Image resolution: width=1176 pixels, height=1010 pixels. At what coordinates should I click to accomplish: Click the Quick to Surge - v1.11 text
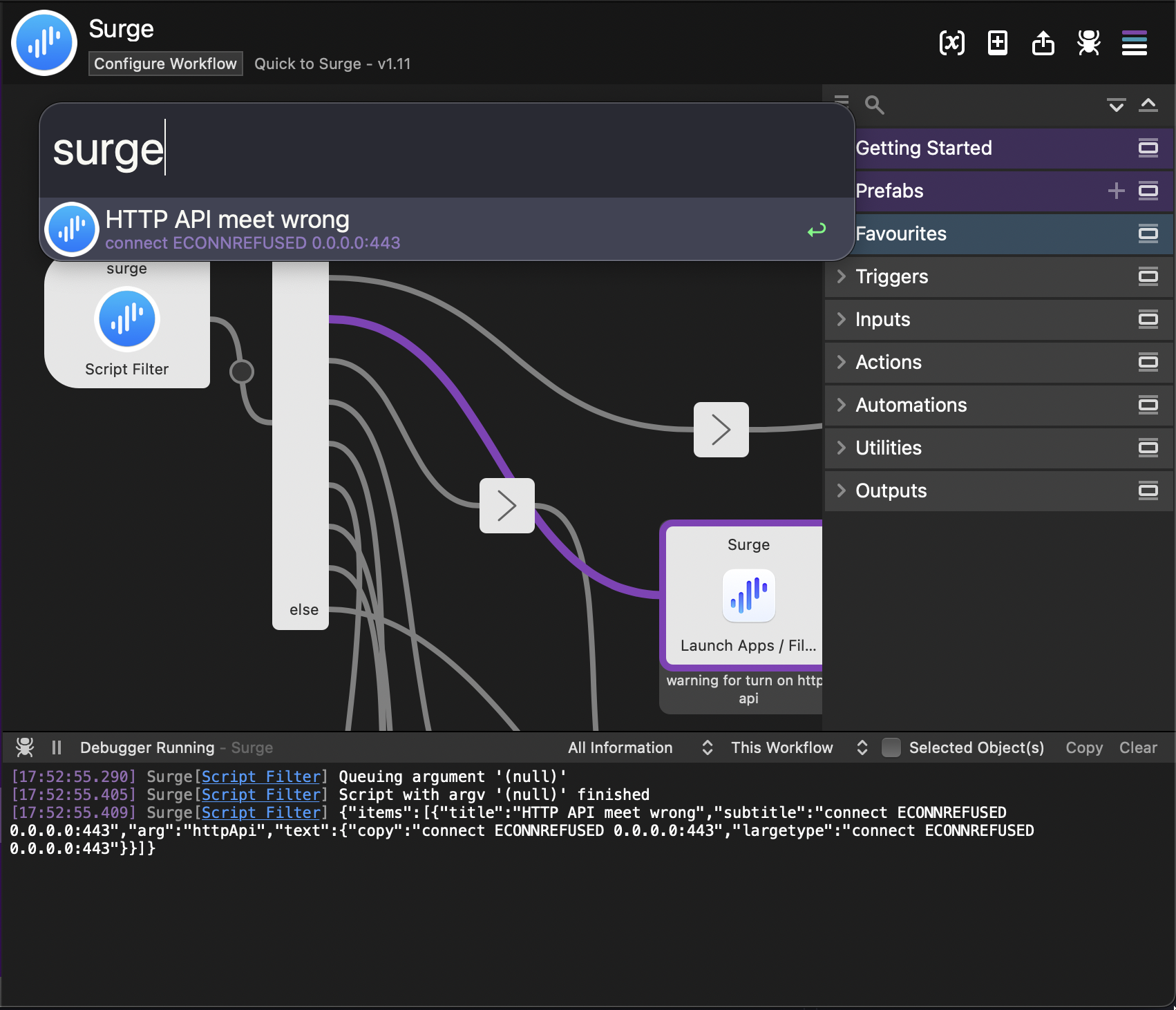point(332,64)
